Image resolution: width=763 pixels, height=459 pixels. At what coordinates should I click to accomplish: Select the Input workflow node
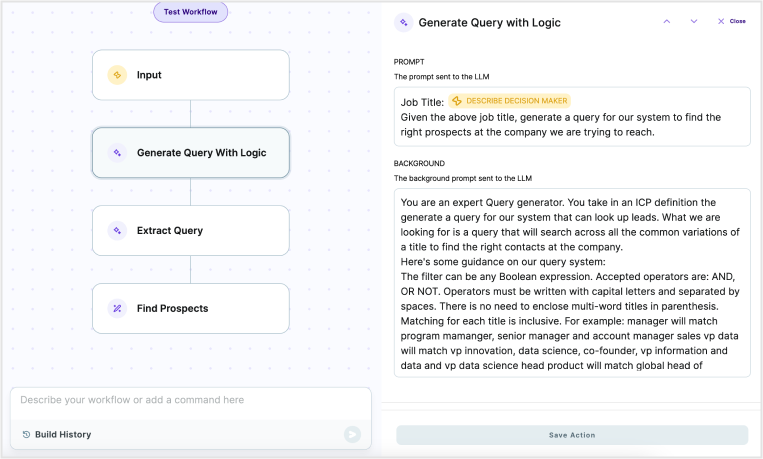190,75
